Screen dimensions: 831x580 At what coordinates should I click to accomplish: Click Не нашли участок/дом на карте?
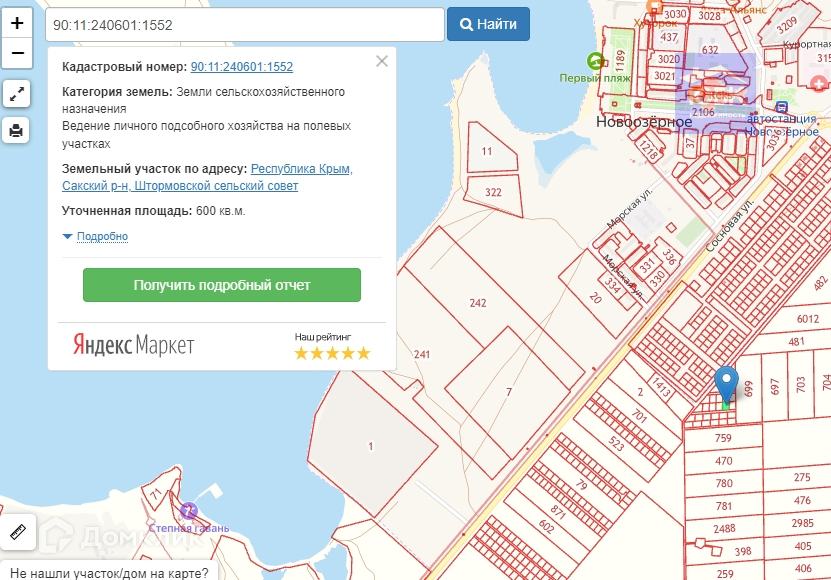pyautogui.click(x=109, y=573)
